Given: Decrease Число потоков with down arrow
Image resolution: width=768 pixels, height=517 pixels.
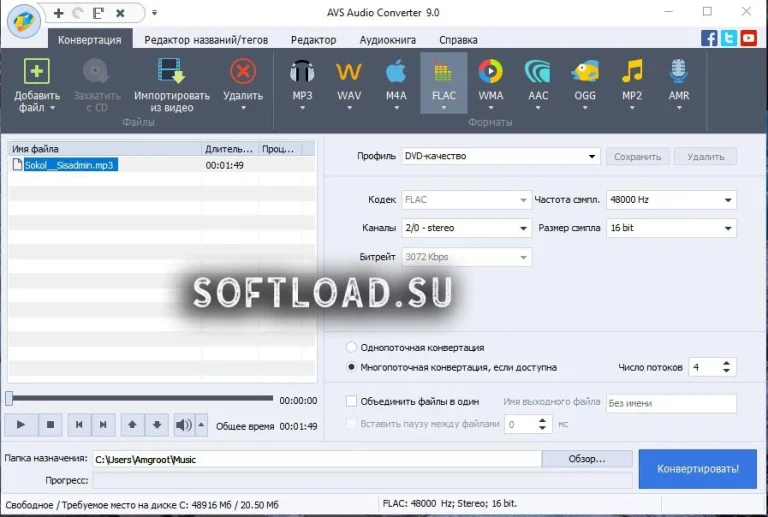Looking at the screenshot, I should pyautogui.click(x=726, y=371).
